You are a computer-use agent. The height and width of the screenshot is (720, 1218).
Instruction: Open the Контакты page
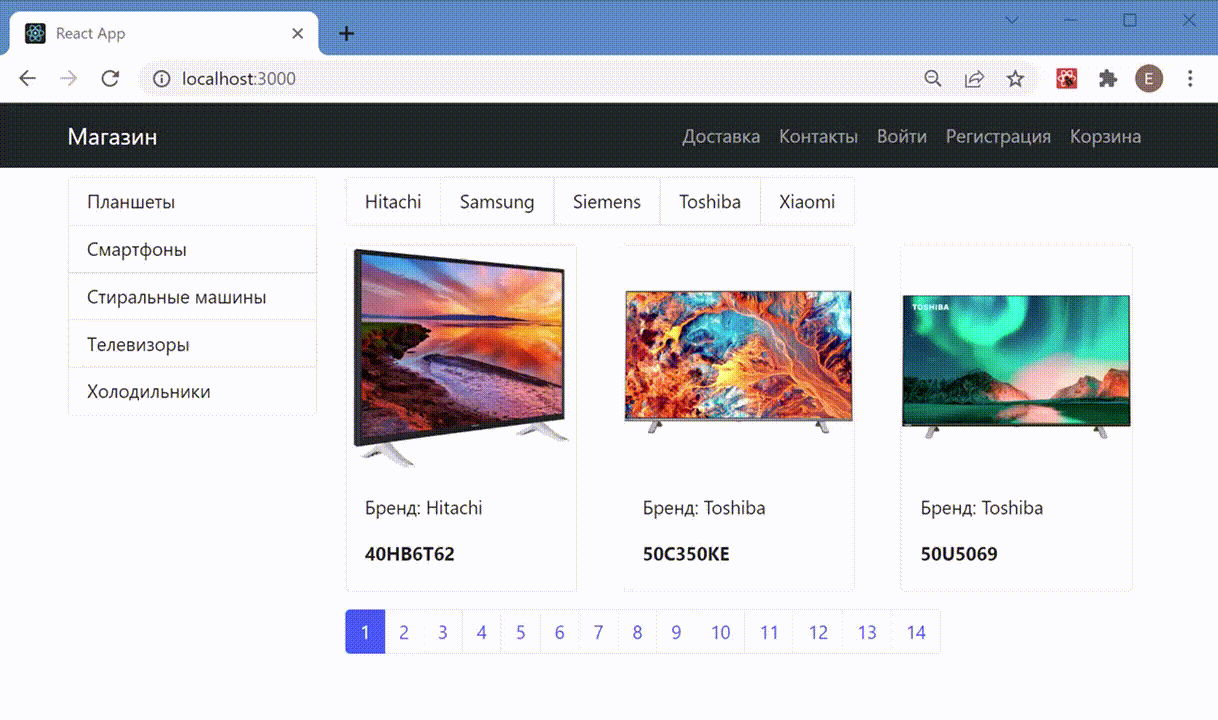click(x=818, y=137)
